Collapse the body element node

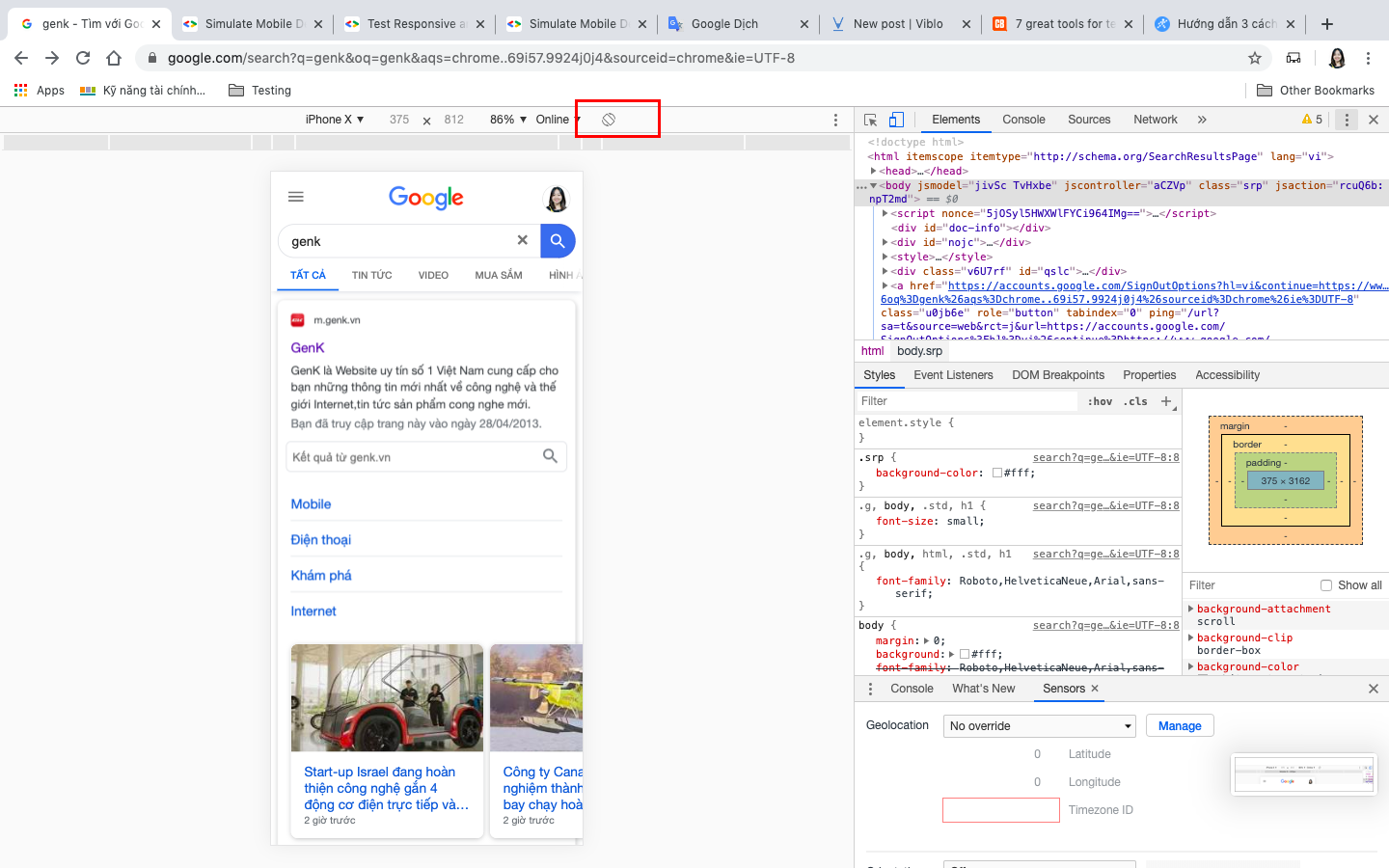pyautogui.click(x=873, y=185)
